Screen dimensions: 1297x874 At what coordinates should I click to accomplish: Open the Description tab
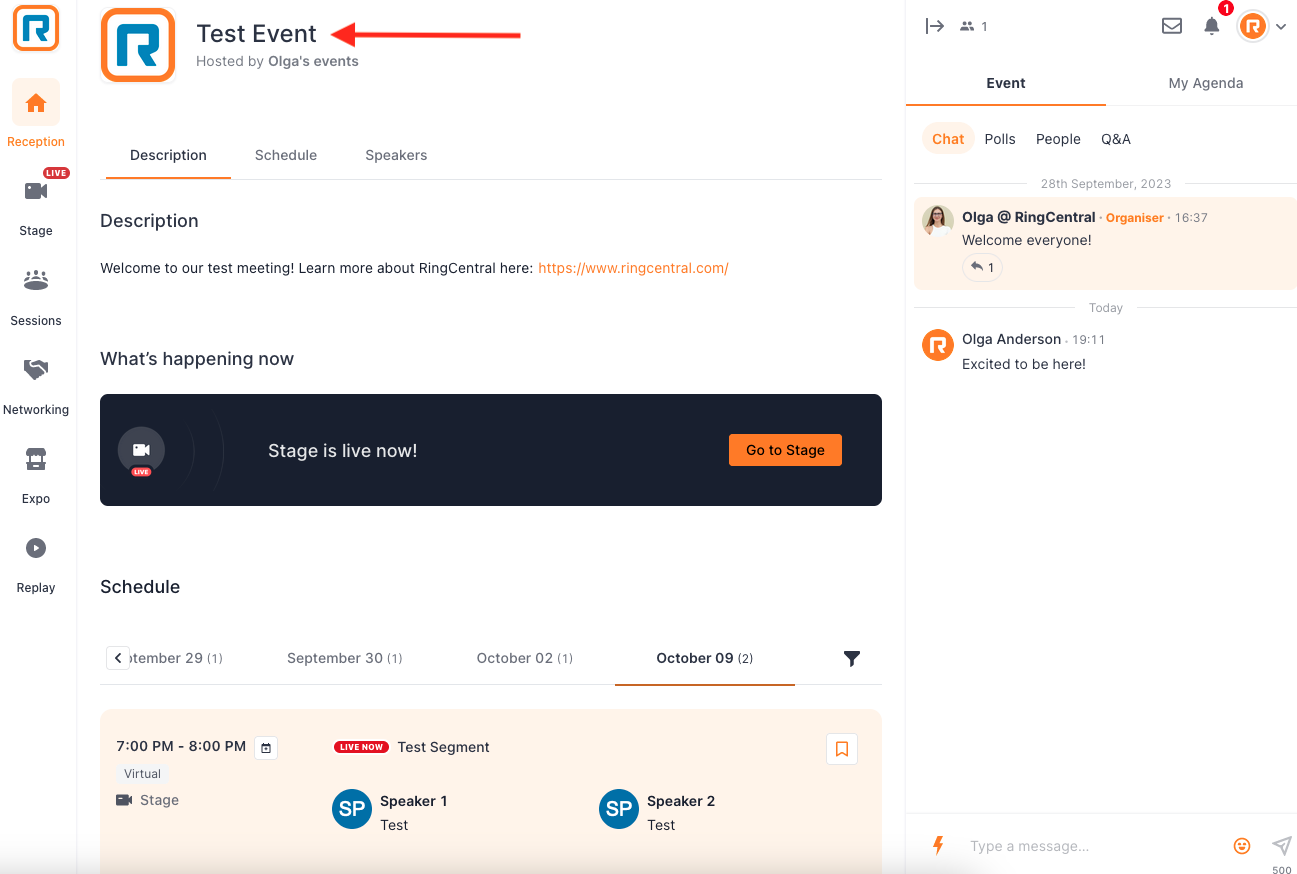168,155
